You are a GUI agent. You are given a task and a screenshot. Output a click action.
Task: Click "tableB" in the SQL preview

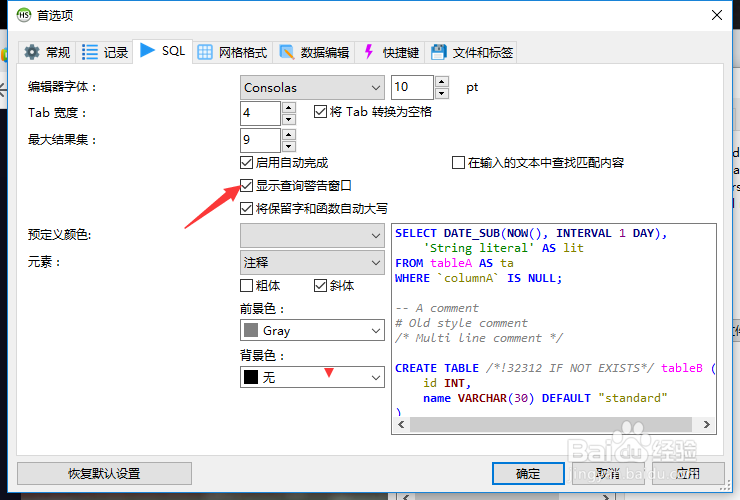pyautogui.click(x=681, y=368)
